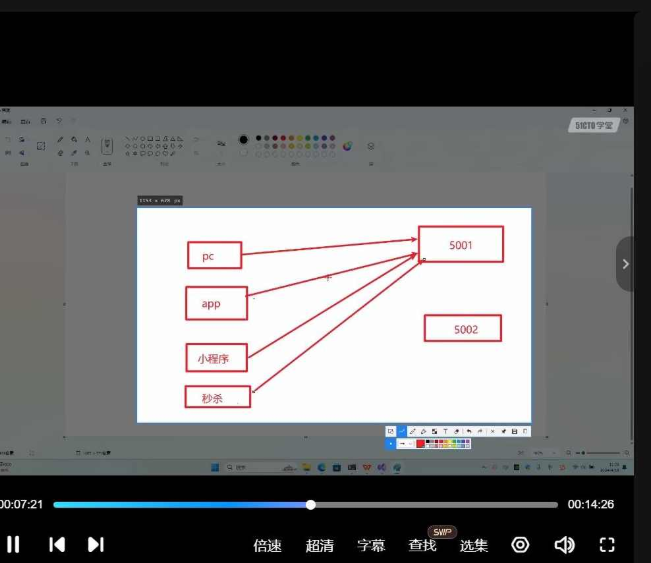This screenshot has width=651, height=563.
Task: Skip to the next video
Action: click(x=95, y=544)
